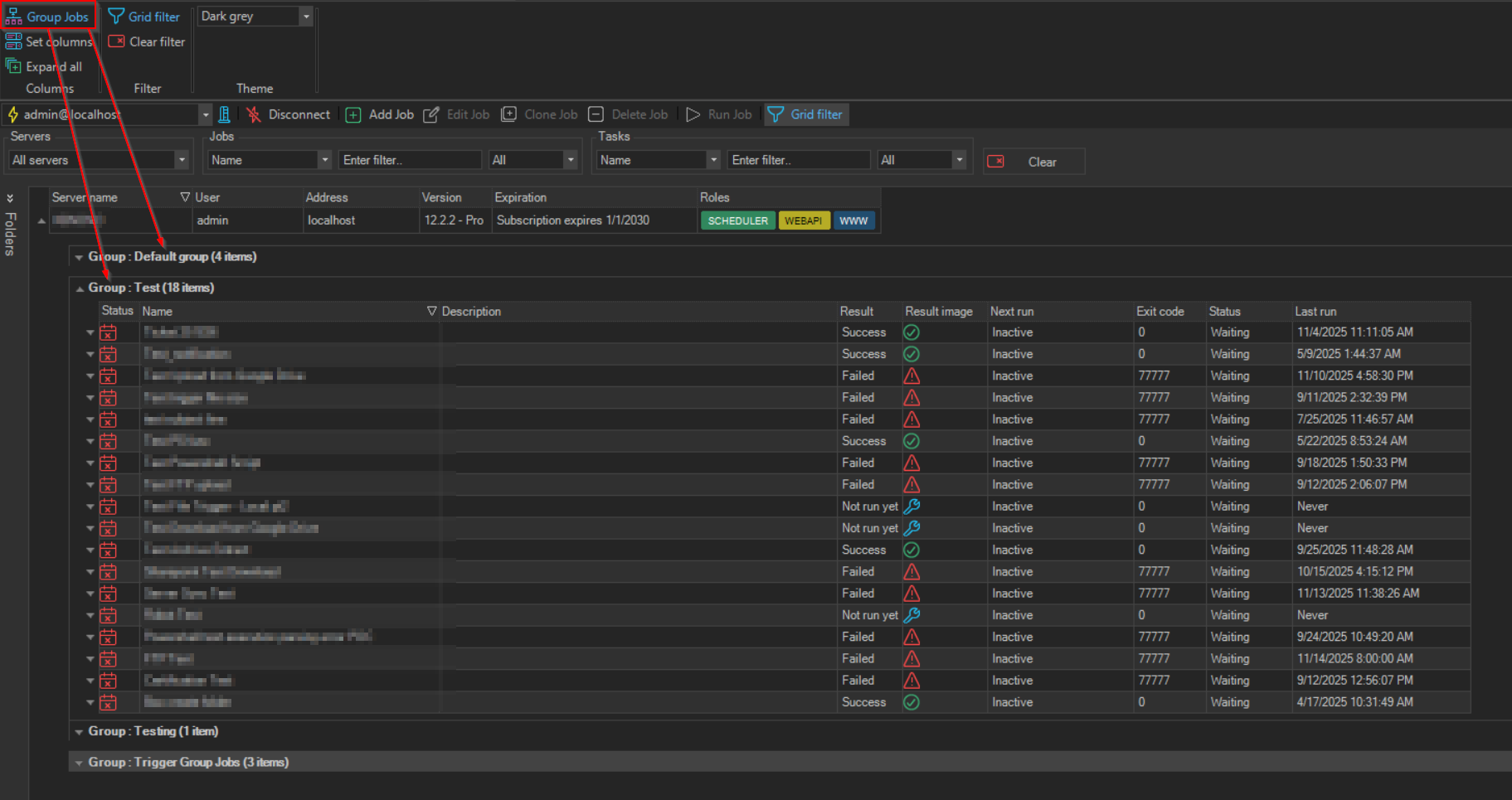Collapse the Test group
This screenshot has height=800, width=1512.
point(80,288)
